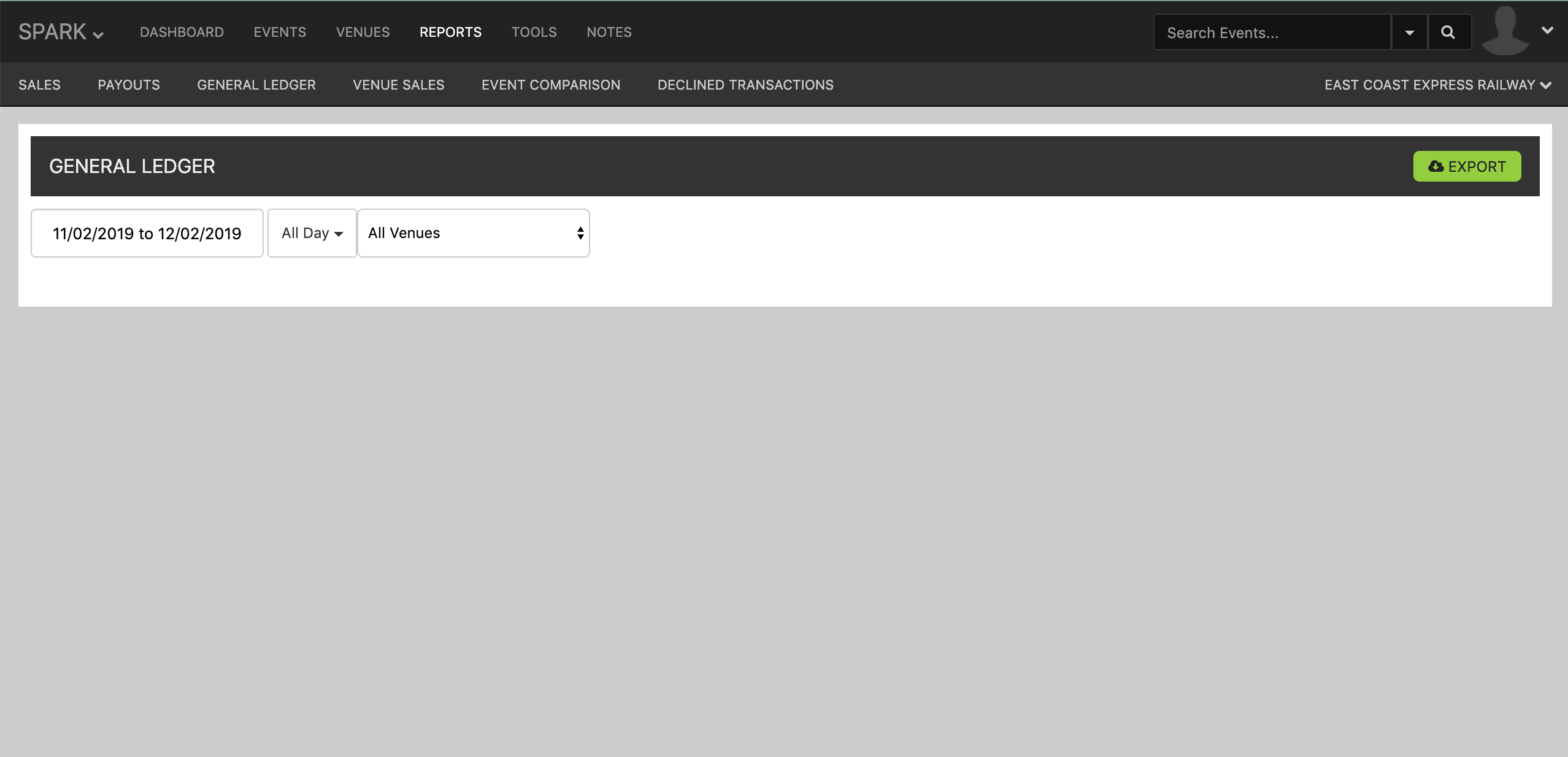The width and height of the screenshot is (1568, 757).
Task: Focus the Search Events text box
Action: (1271, 33)
